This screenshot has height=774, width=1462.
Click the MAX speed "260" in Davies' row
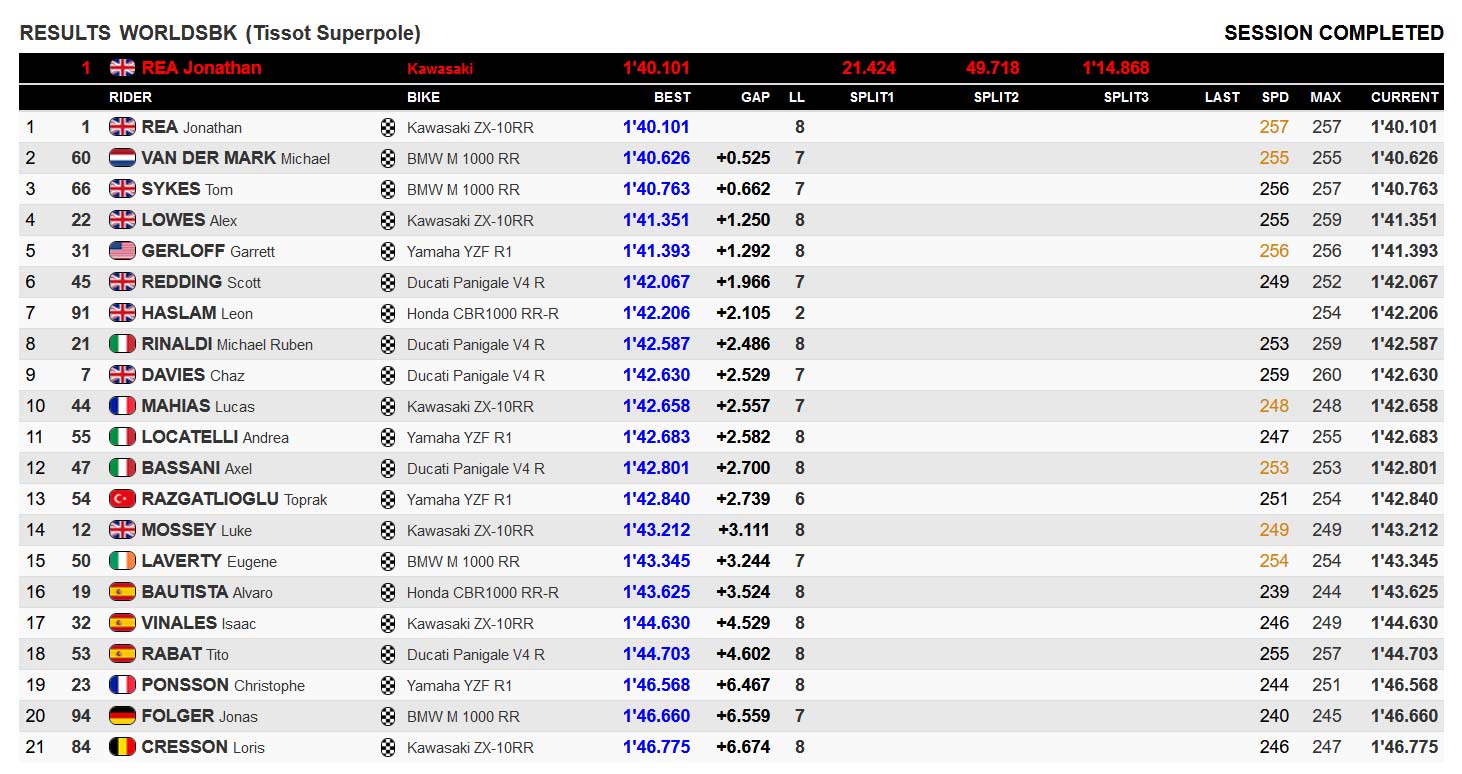click(x=1326, y=375)
